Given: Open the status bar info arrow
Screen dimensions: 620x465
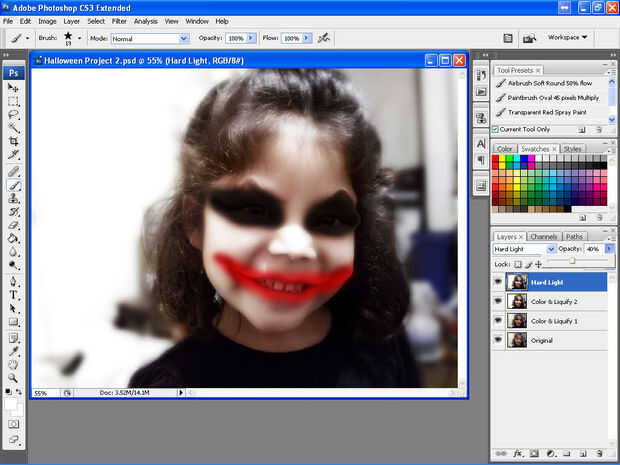Looking at the screenshot, I should coord(181,393).
